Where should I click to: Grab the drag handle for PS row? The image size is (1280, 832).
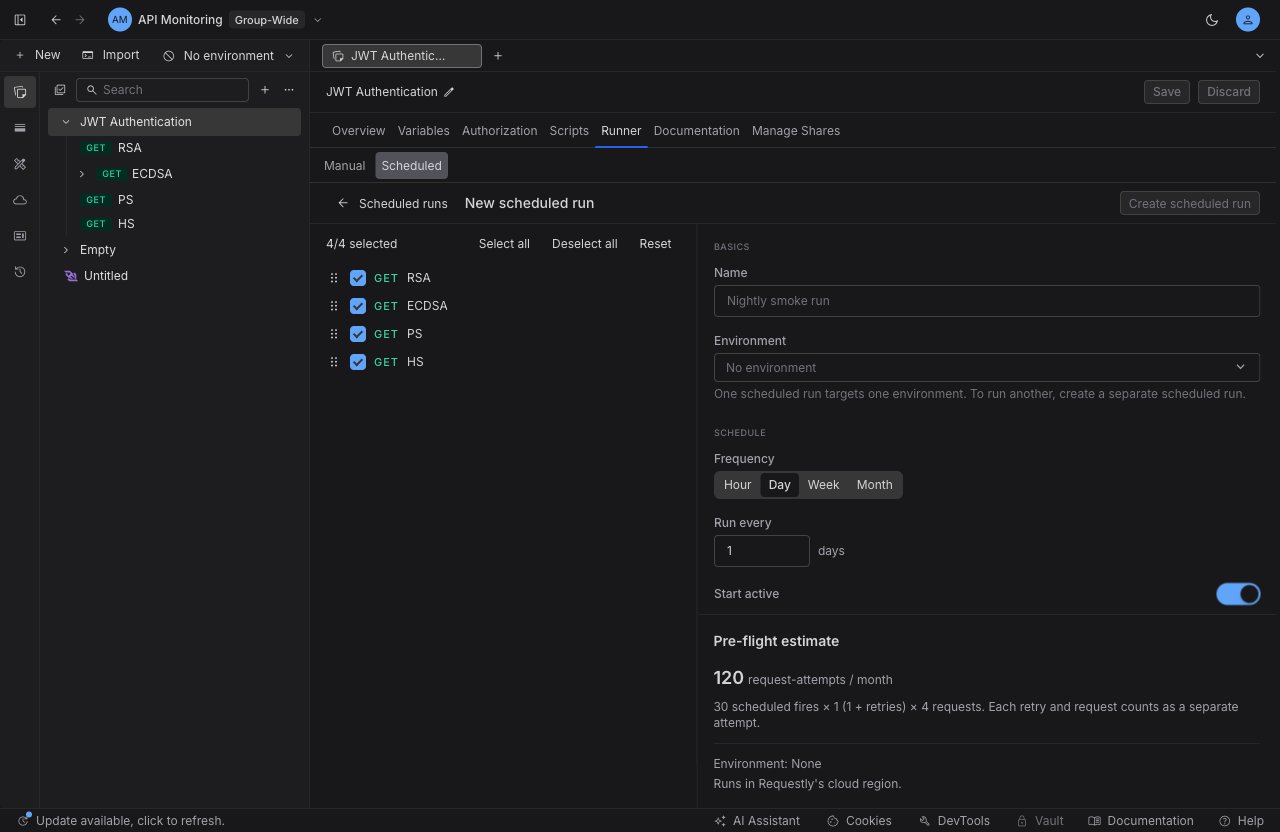tap(334, 334)
